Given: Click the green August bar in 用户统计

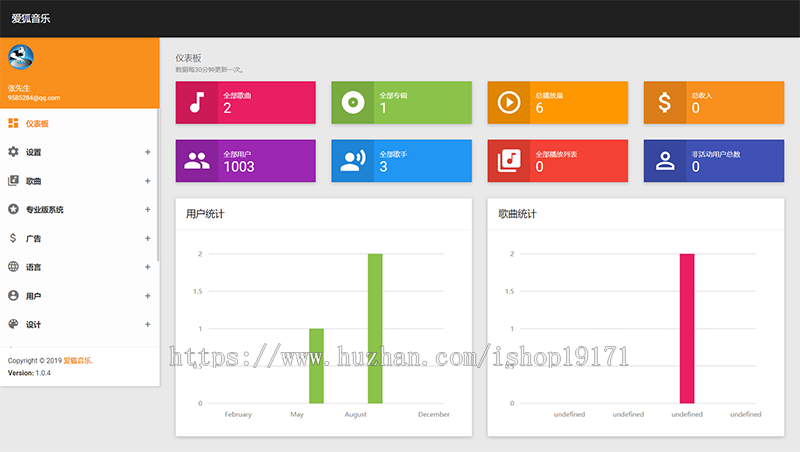Looking at the screenshot, I should tap(375, 328).
